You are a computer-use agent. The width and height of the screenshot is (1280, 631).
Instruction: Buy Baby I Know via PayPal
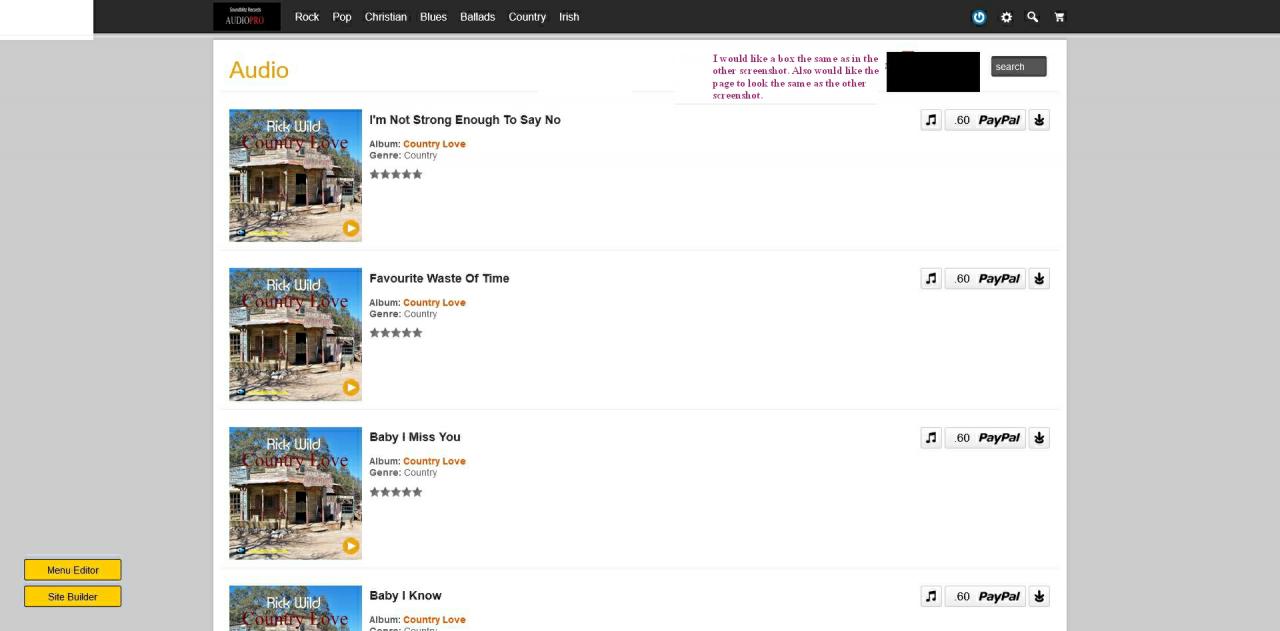[x=985, y=596]
